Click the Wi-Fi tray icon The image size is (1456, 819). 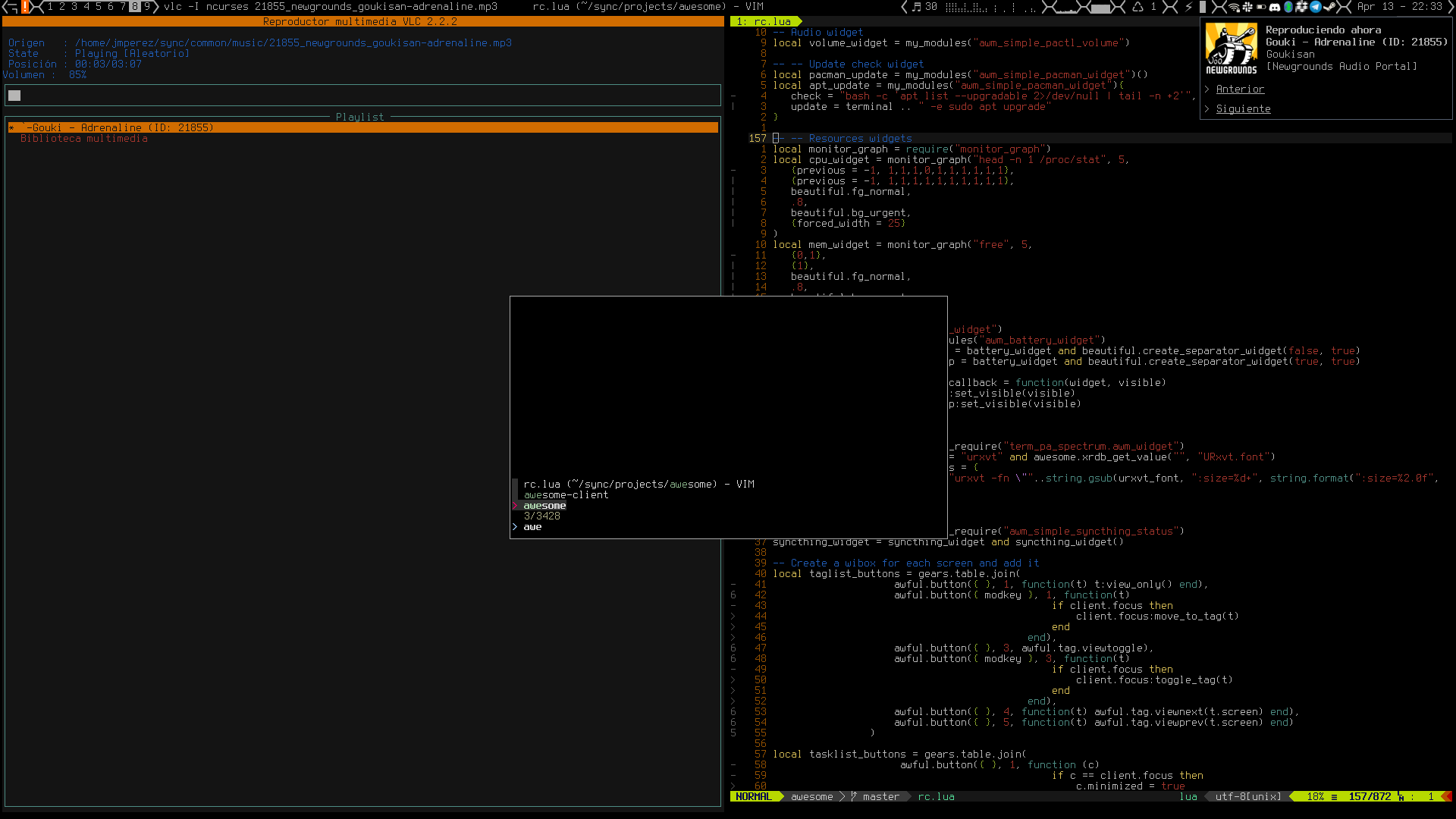click(x=1234, y=7)
